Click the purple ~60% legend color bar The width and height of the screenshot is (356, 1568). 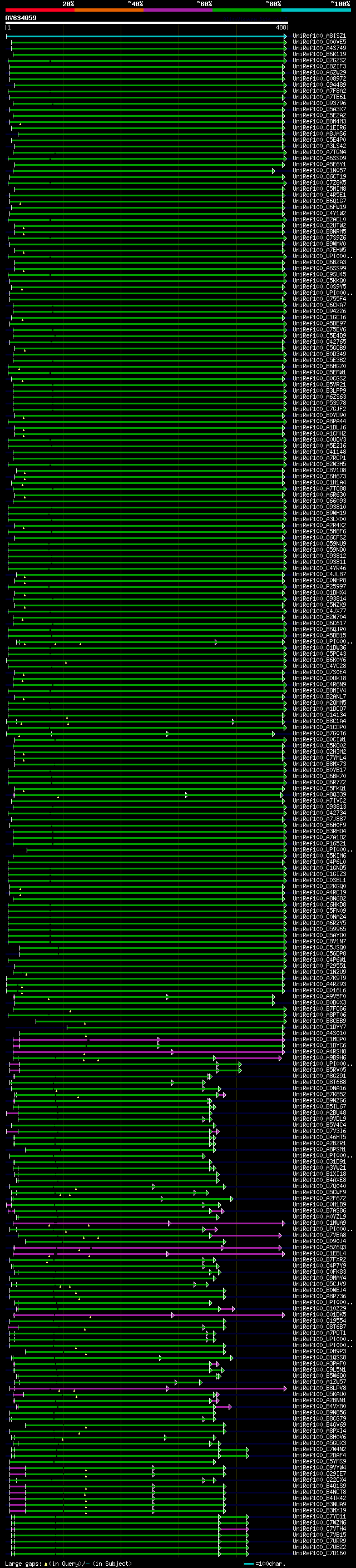click(x=177, y=10)
